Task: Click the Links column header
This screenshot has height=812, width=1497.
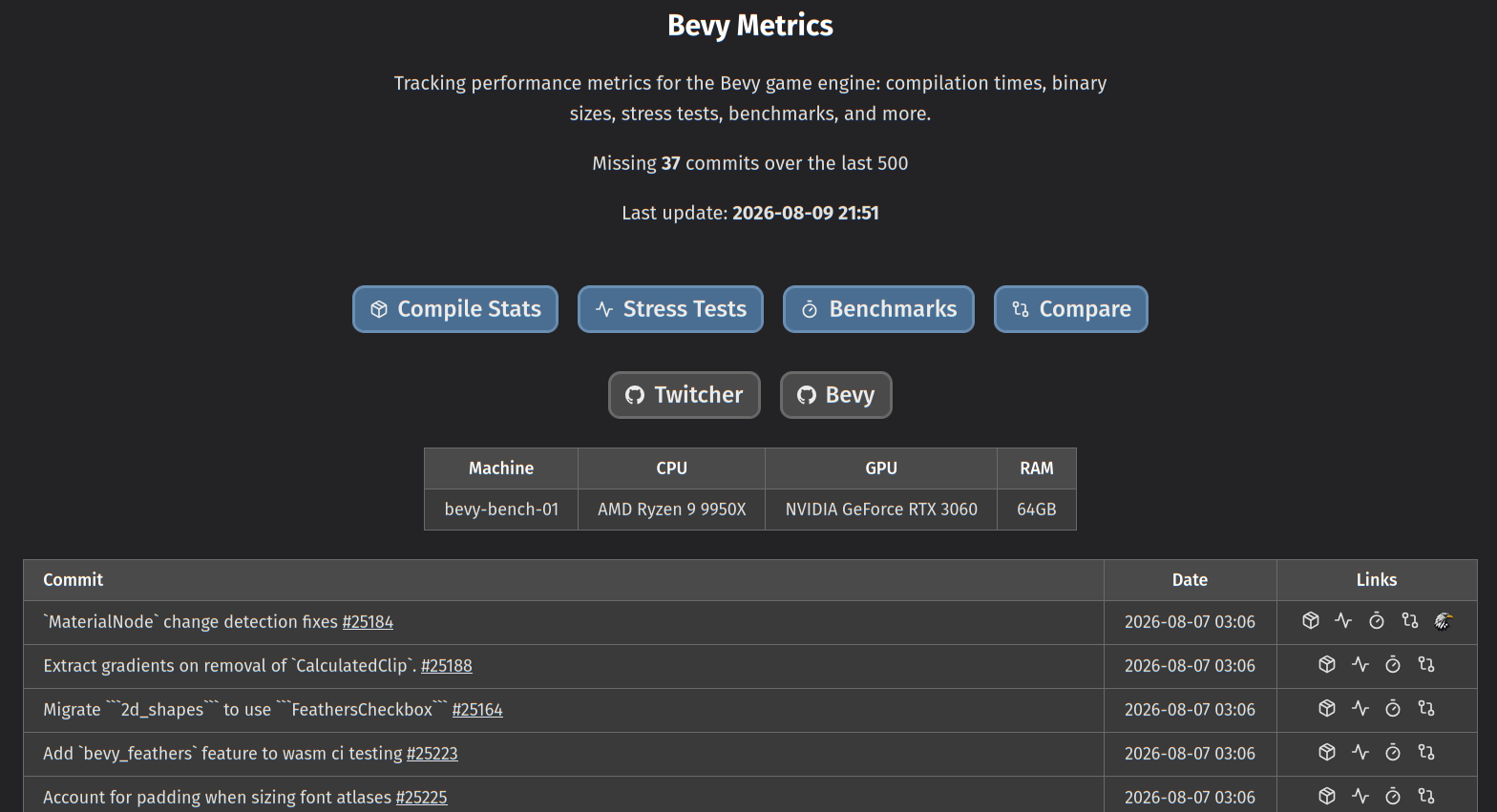Action: pyautogui.click(x=1377, y=580)
